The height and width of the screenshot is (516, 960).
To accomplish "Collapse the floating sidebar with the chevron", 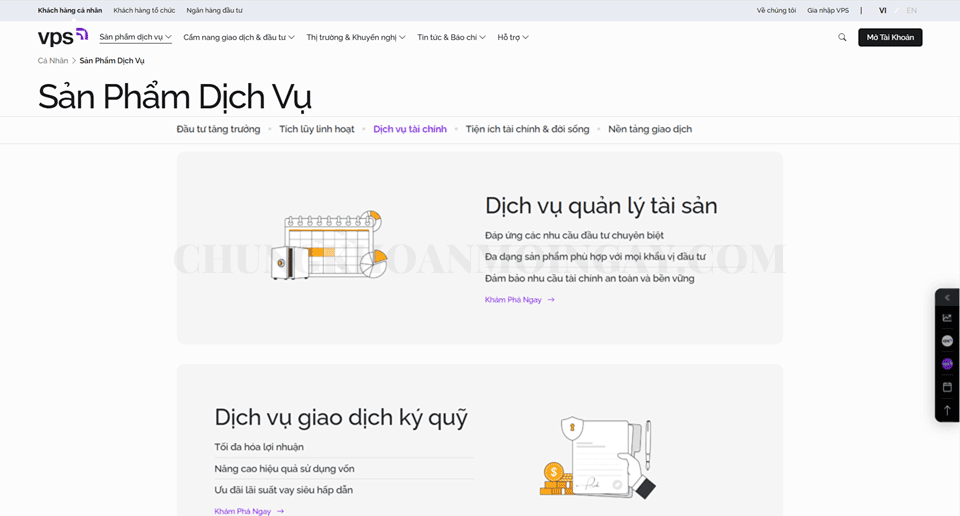I will tap(947, 297).
